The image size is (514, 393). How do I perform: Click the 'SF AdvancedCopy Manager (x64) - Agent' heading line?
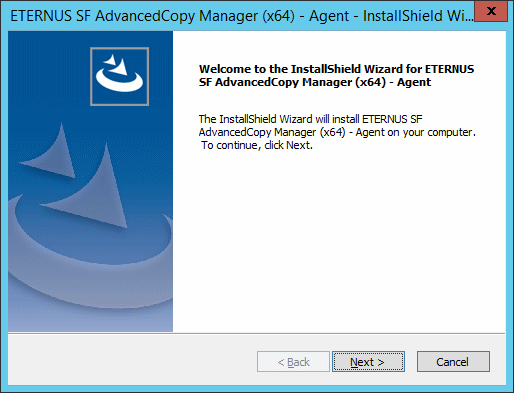tap(315, 82)
